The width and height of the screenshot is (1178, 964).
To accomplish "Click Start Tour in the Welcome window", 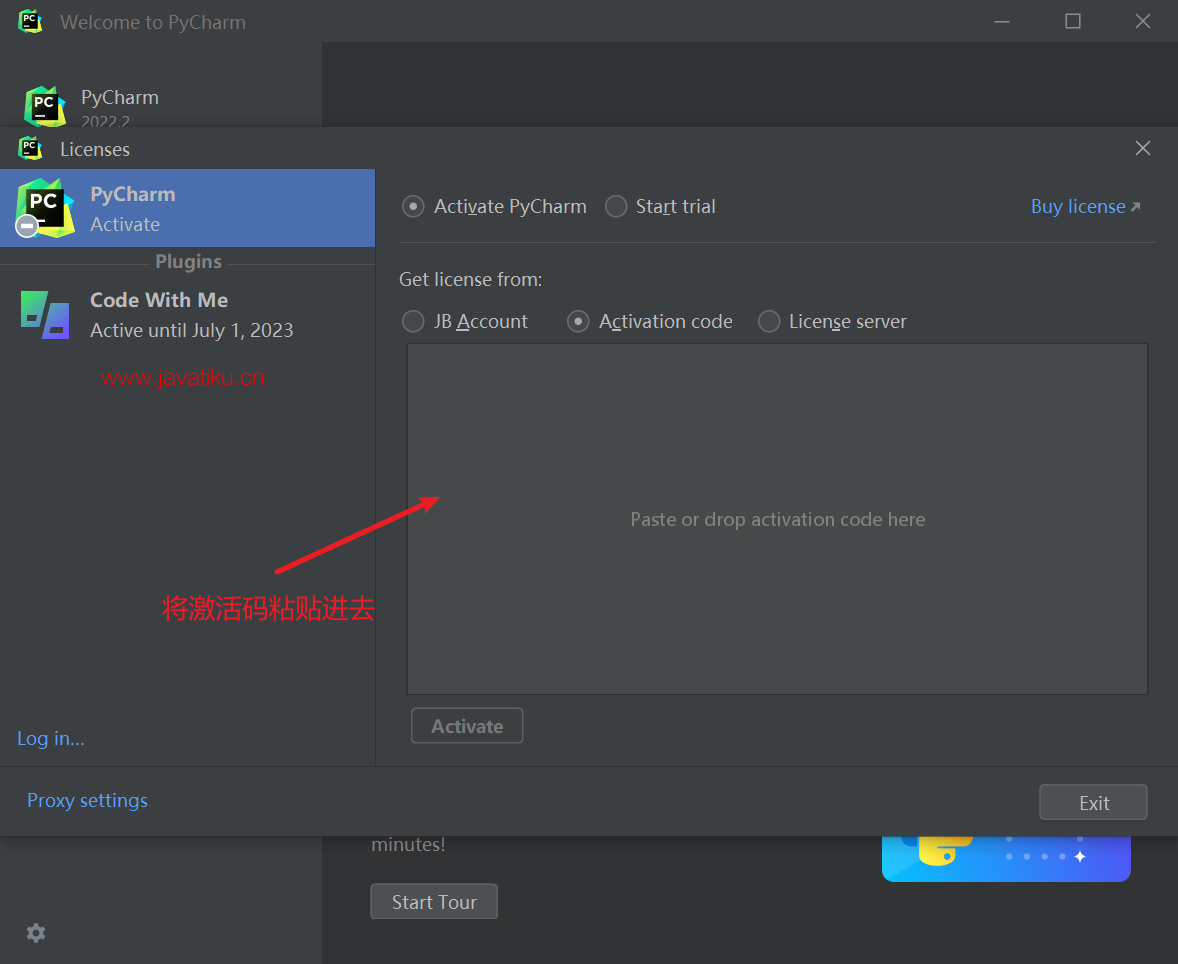I will tap(434, 902).
